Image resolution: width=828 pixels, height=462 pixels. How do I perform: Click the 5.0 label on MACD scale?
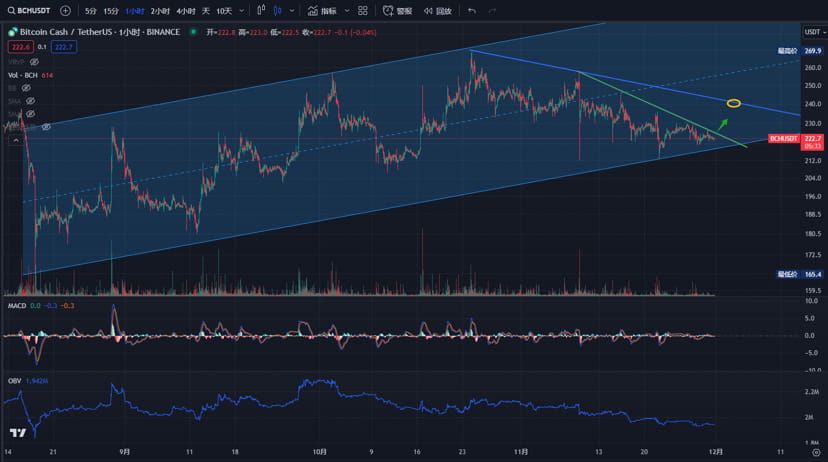coord(811,318)
